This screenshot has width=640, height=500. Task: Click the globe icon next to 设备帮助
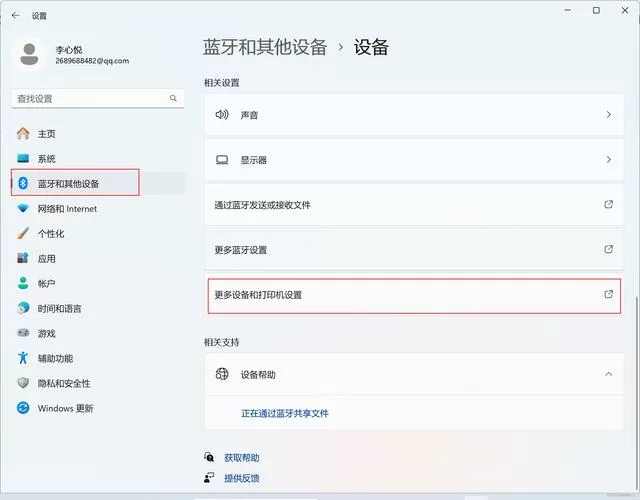(222, 374)
